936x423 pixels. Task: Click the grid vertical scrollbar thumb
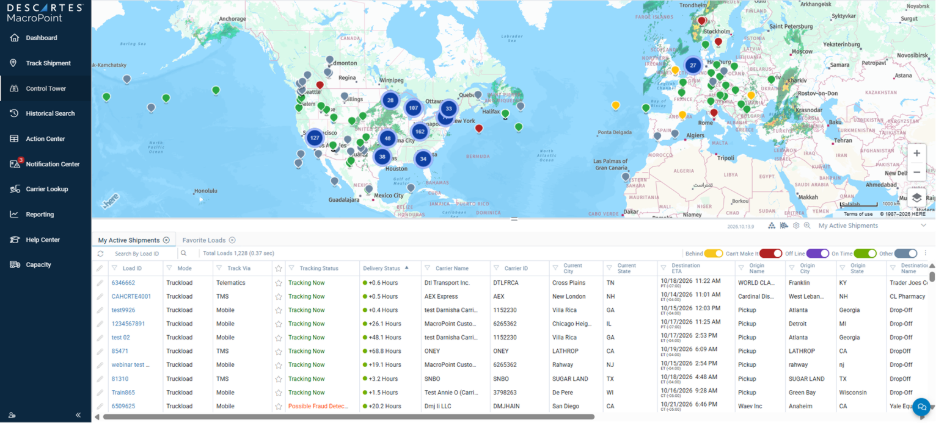pyautogui.click(x=932, y=277)
